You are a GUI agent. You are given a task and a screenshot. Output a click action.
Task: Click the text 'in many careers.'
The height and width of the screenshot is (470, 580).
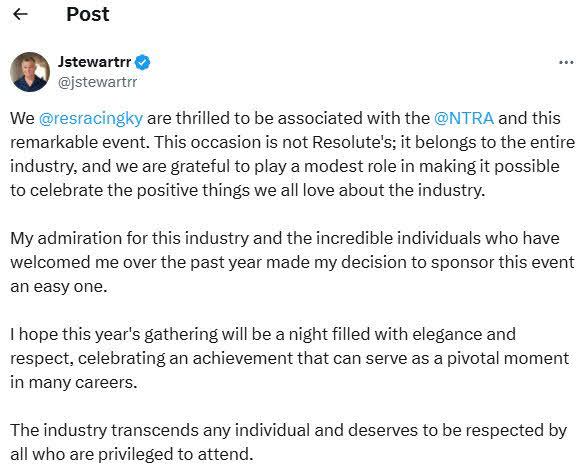[x=74, y=382]
